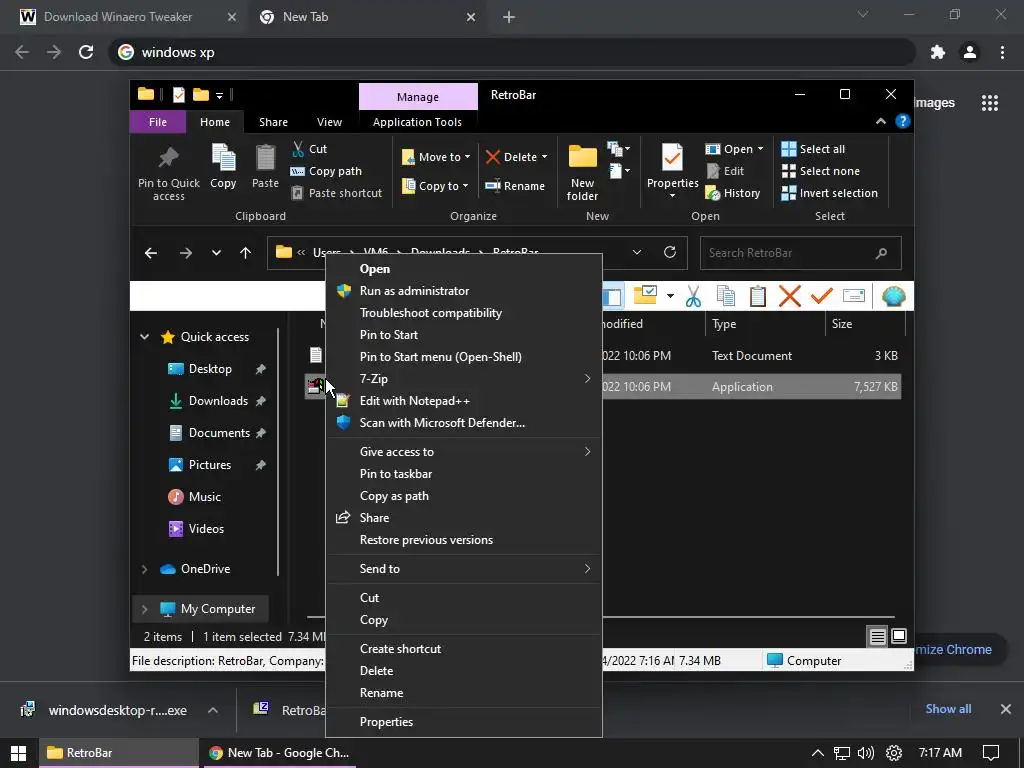Click the volume speaker tray icon
This screenshot has width=1024, height=768.
(x=866, y=753)
